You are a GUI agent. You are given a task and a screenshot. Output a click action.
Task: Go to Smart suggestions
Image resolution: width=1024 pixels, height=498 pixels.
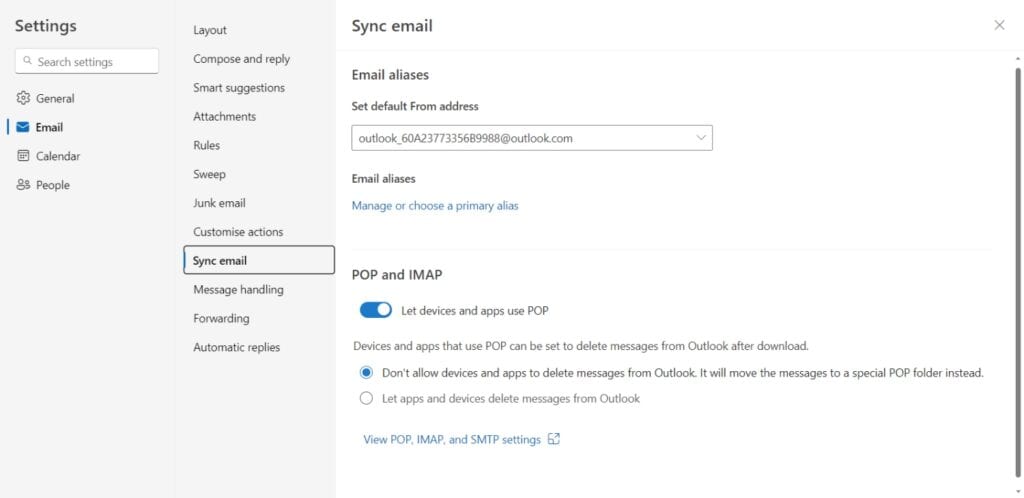(239, 87)
